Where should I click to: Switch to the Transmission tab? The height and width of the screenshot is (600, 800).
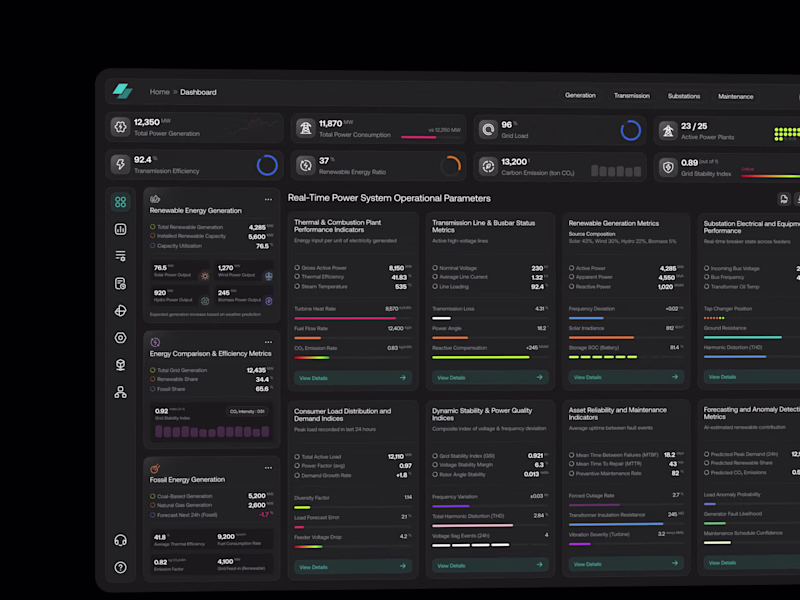632,96
